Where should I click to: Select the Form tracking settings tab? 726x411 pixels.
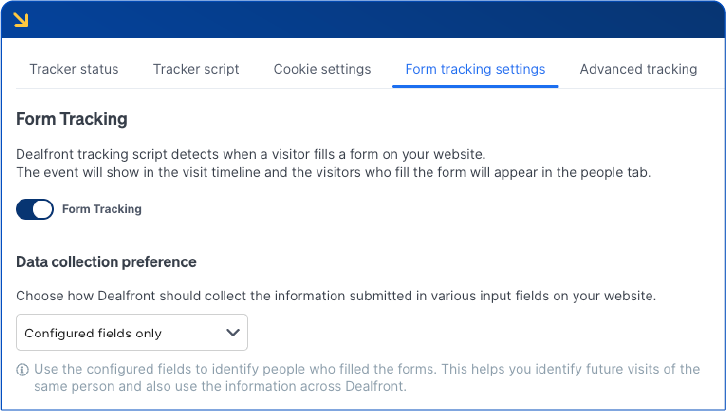[x=475, y=70]
